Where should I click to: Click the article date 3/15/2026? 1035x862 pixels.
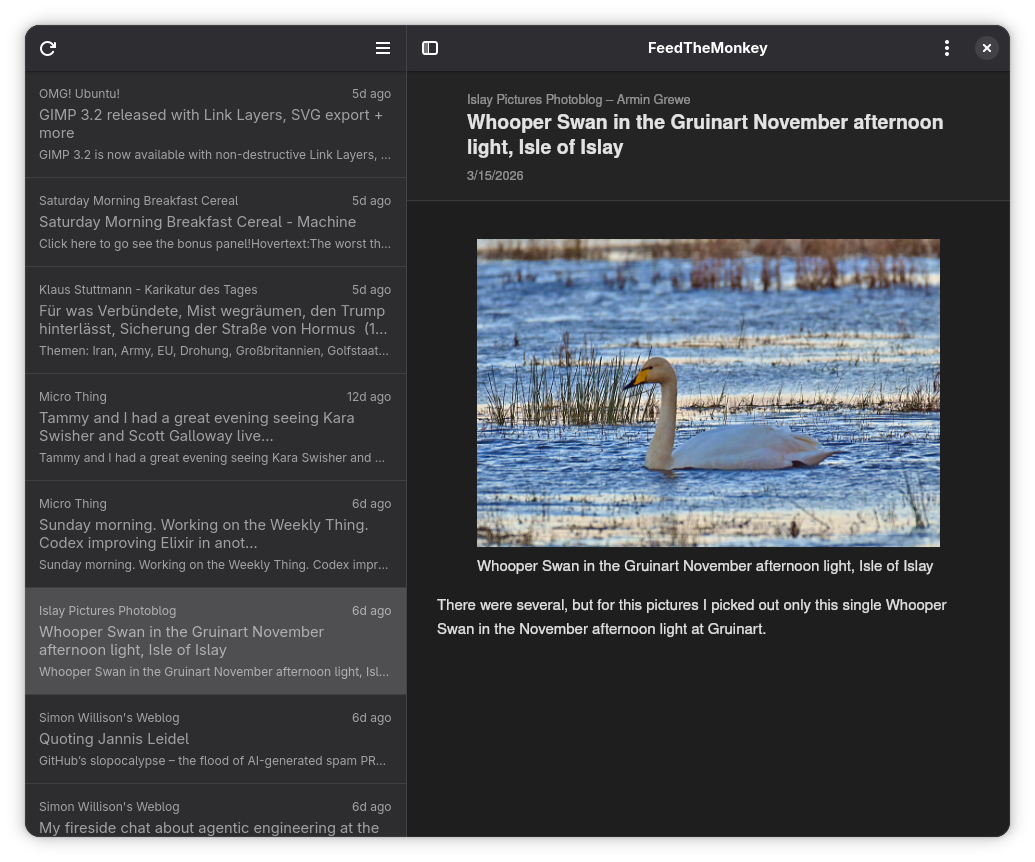click(x=495, y=175)
